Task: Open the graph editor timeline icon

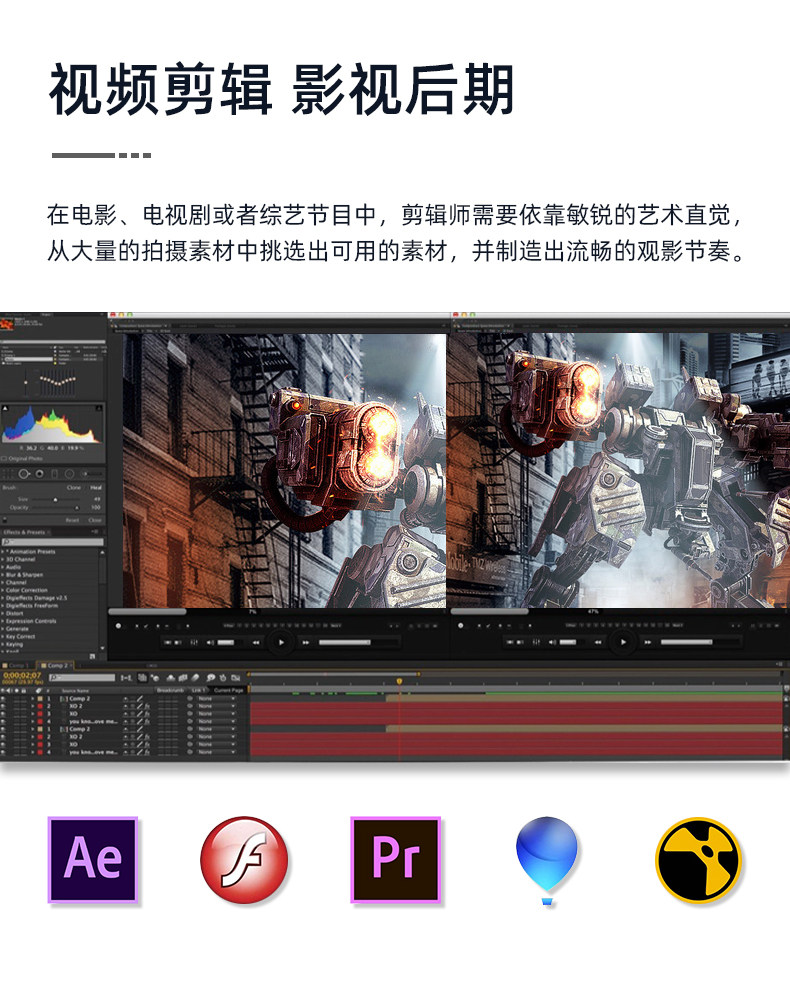Action: point(235,678)
